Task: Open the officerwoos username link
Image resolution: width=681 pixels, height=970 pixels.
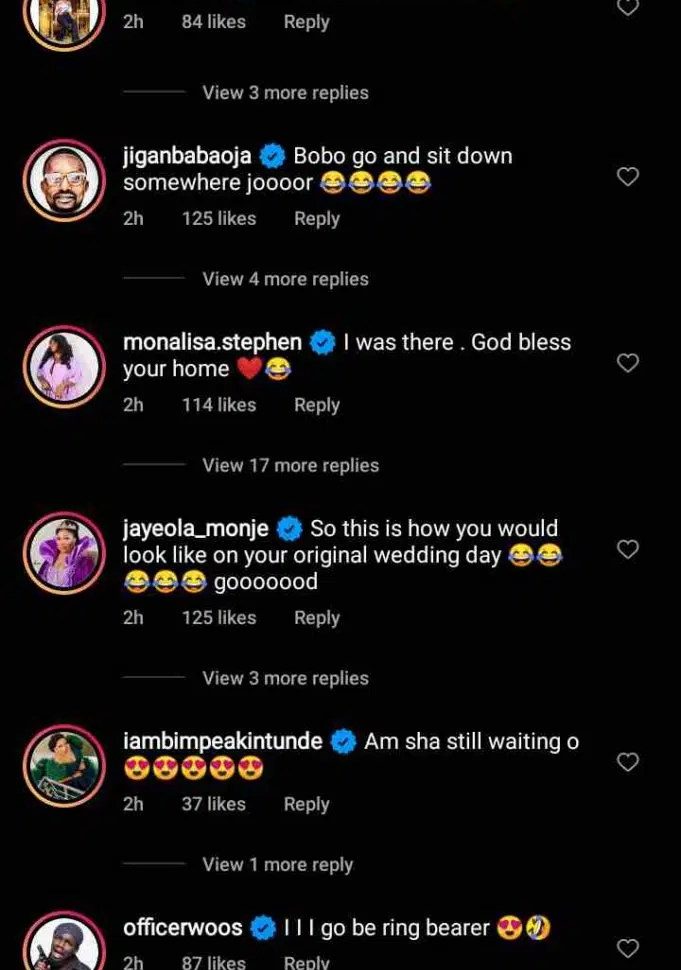Action: tap(182, 928)
